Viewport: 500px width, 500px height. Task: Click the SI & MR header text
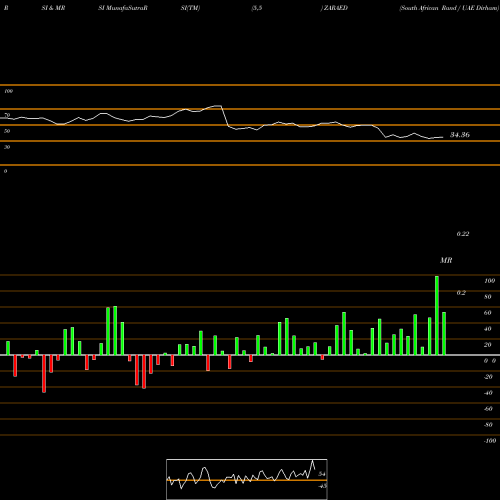(x=53, y=8)
